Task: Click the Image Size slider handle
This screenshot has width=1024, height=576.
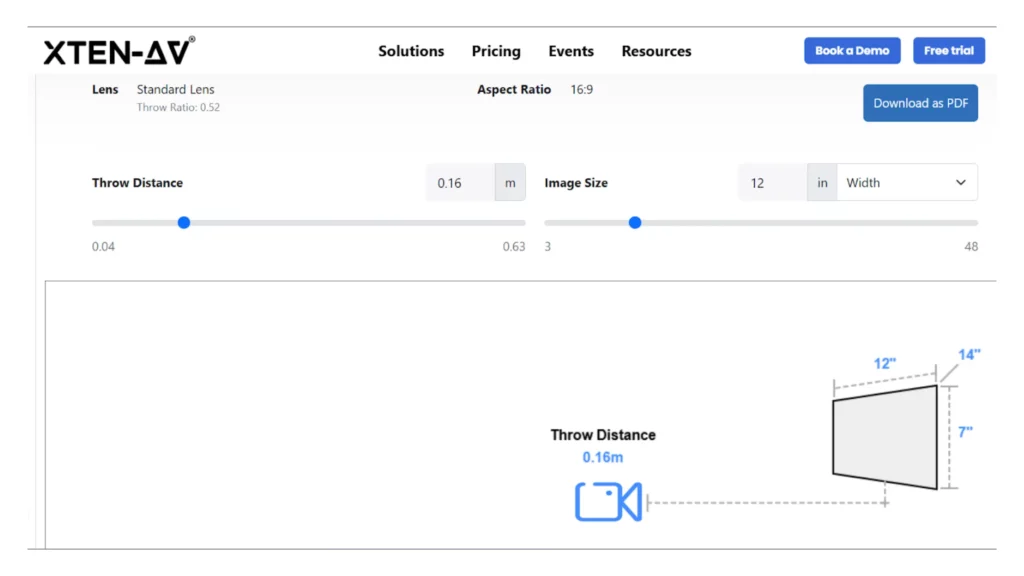Action: (x=635, y=223)
